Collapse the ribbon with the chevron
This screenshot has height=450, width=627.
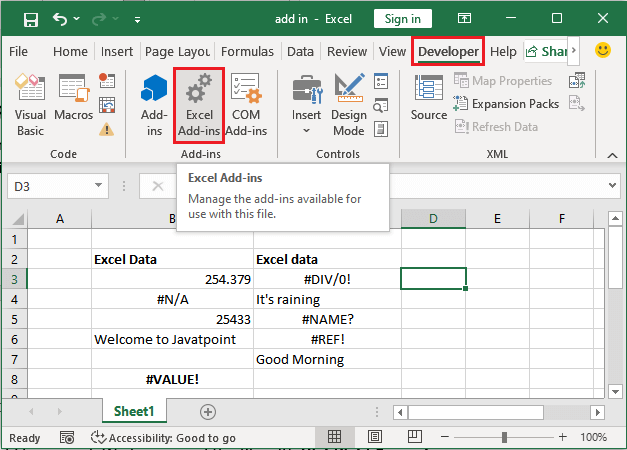[612, 155]
